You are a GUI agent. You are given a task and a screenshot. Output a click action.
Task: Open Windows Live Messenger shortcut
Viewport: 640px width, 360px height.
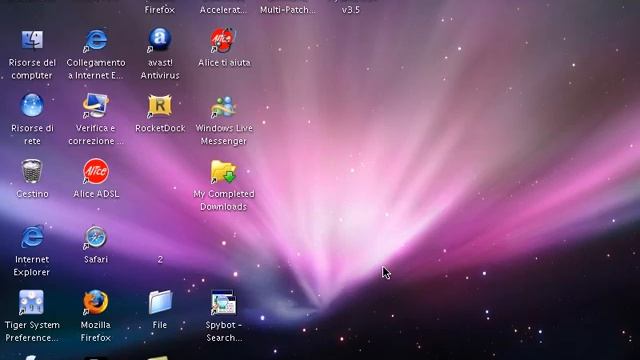pos(223,107)
